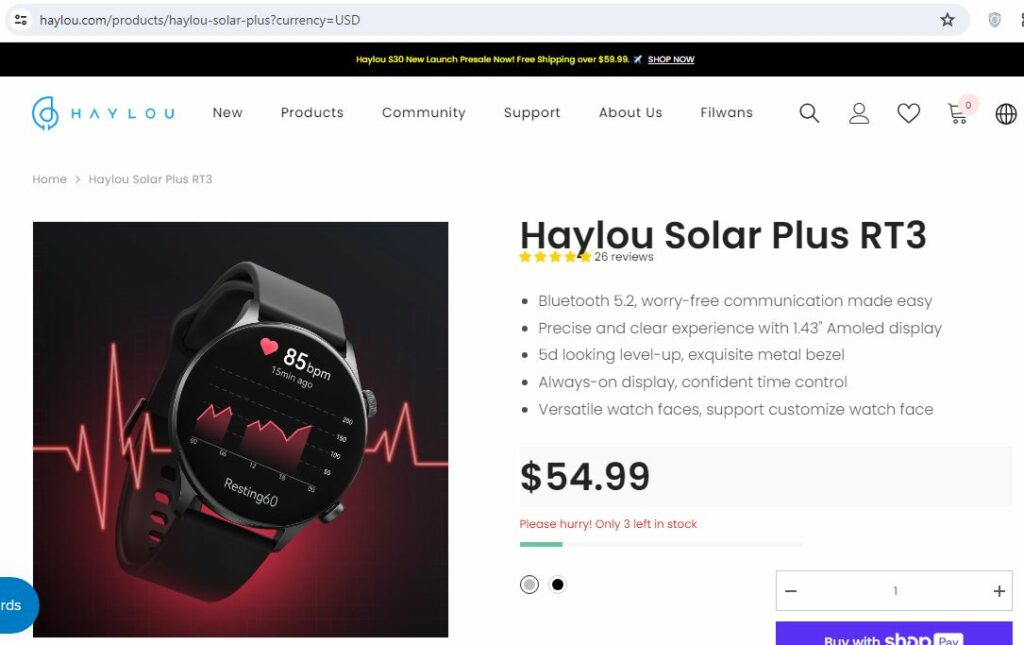Image resolution: width=1024 pixels, height=645 pixels.
Task: Select the silver color swatch
Action: pos(530,584)
